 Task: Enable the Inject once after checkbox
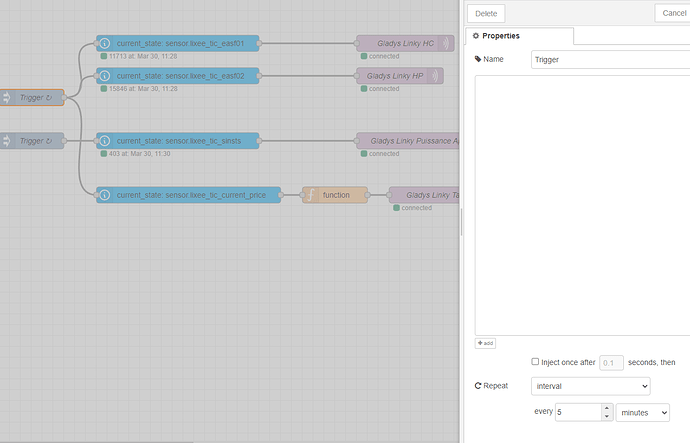coord(535,362)
